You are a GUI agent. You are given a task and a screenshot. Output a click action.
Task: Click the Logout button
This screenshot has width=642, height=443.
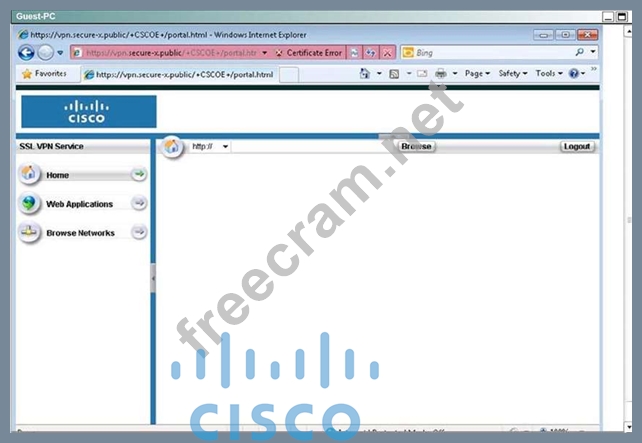(577, 146)
